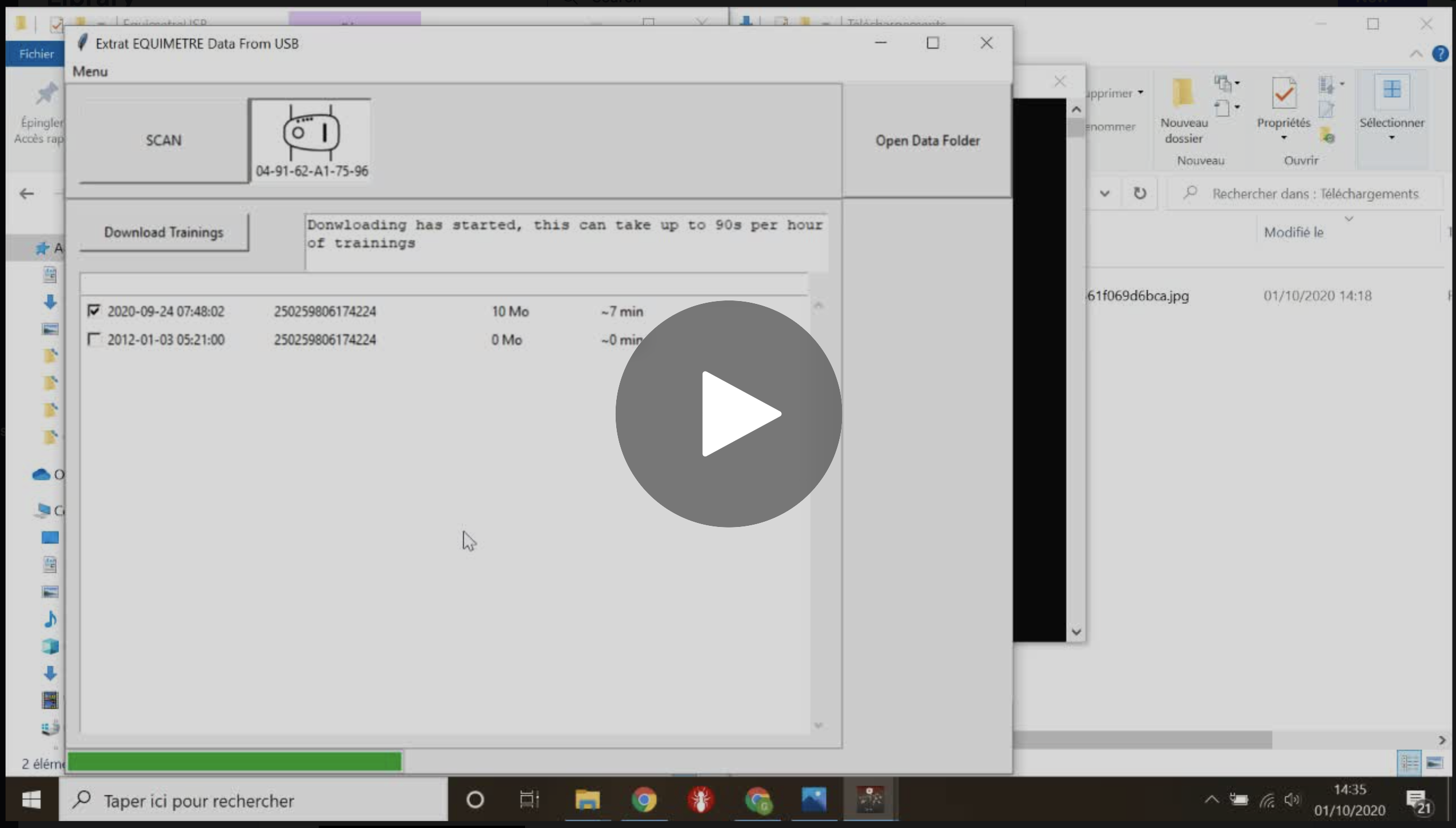
Task: Open the red bug app on taskbar
Action: point(700,799)
